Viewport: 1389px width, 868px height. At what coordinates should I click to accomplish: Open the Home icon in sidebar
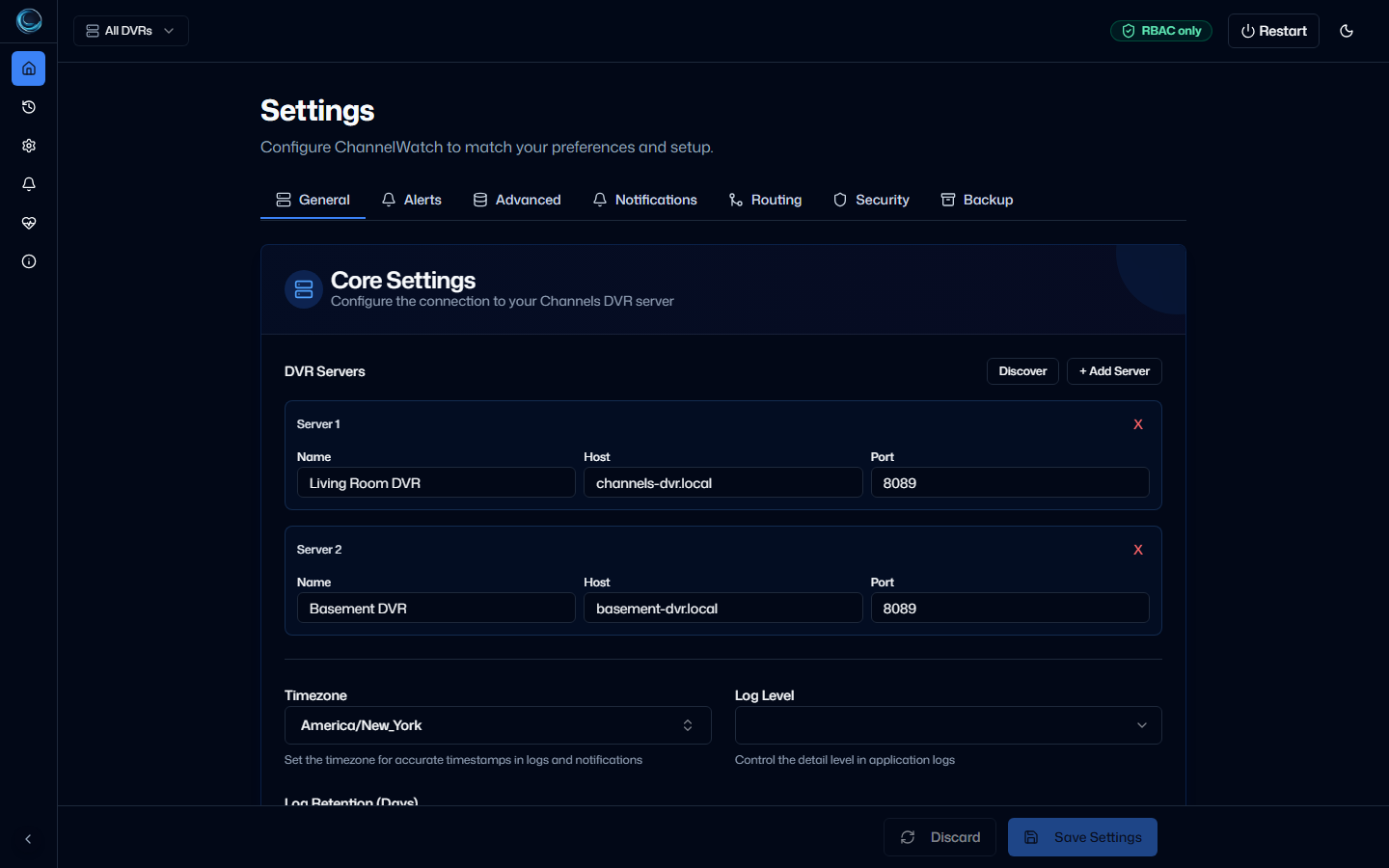point(29,68)
